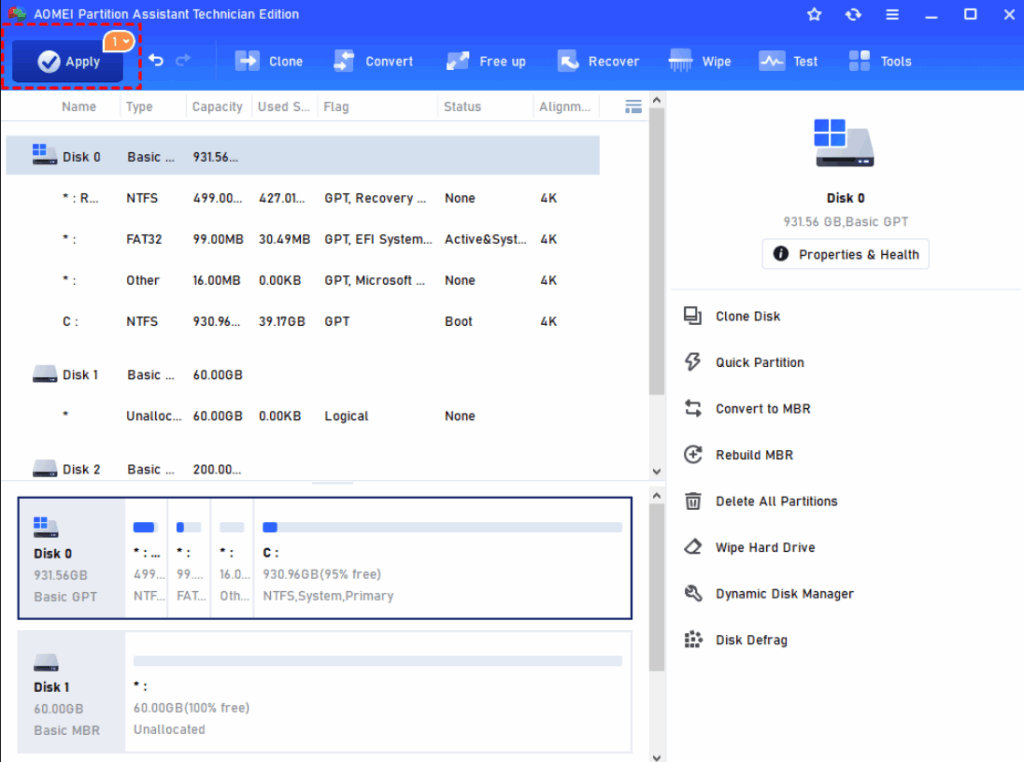Open the hamburger menu in title bar

(x=892, y=14)
